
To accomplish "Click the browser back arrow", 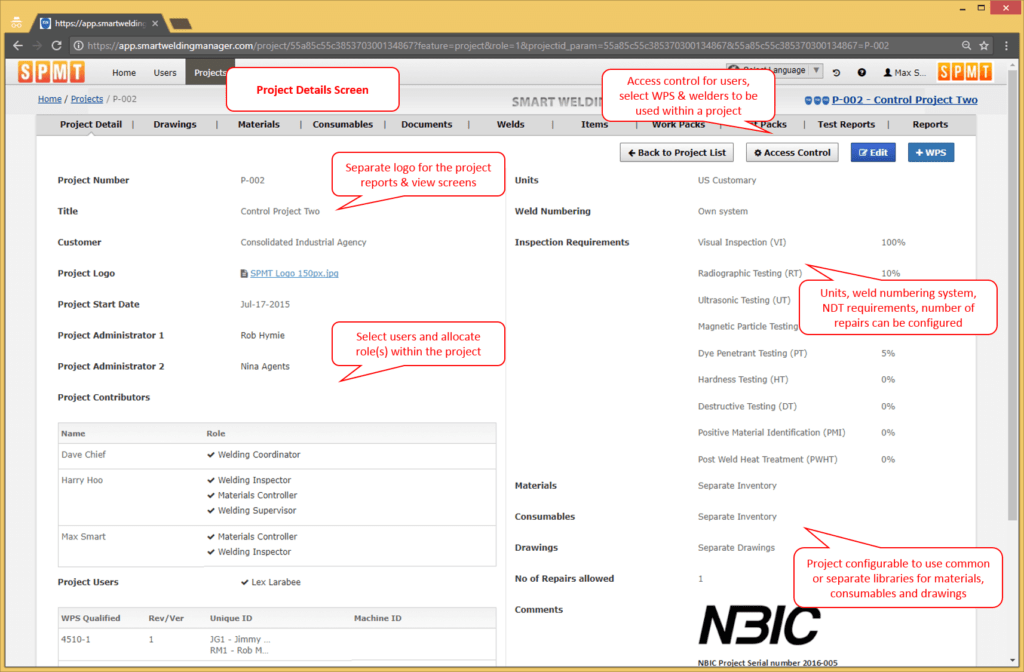I will [x=18, y=46].
